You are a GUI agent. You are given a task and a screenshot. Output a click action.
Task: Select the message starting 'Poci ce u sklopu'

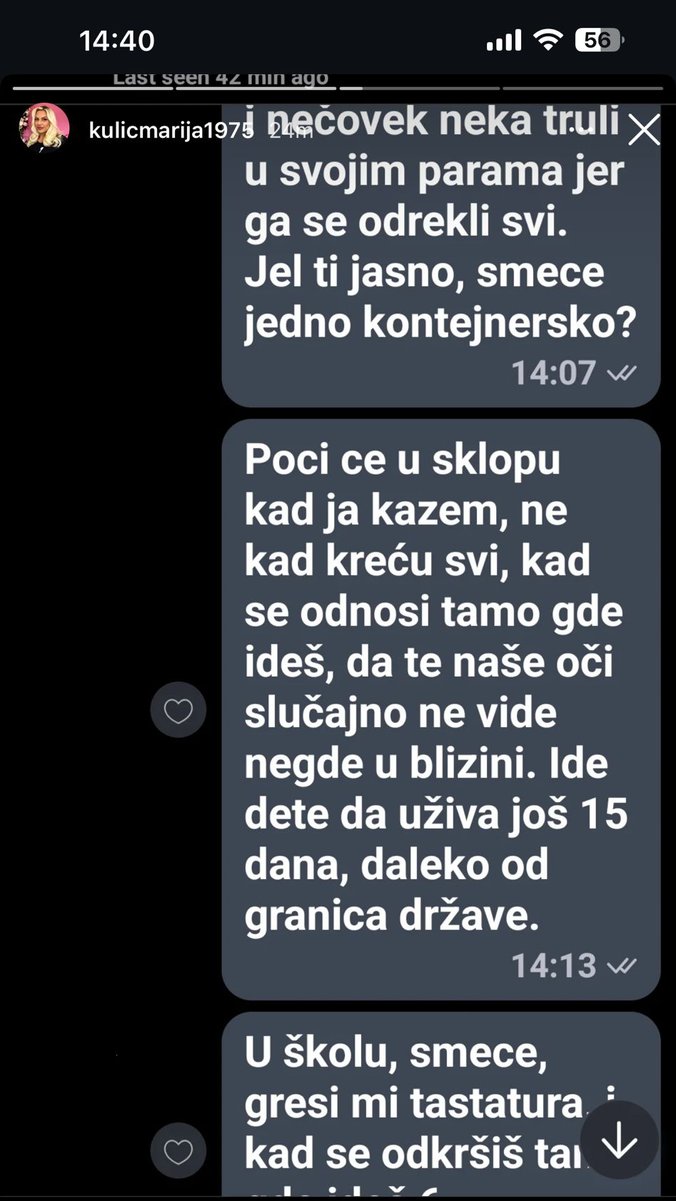(441, 709)
